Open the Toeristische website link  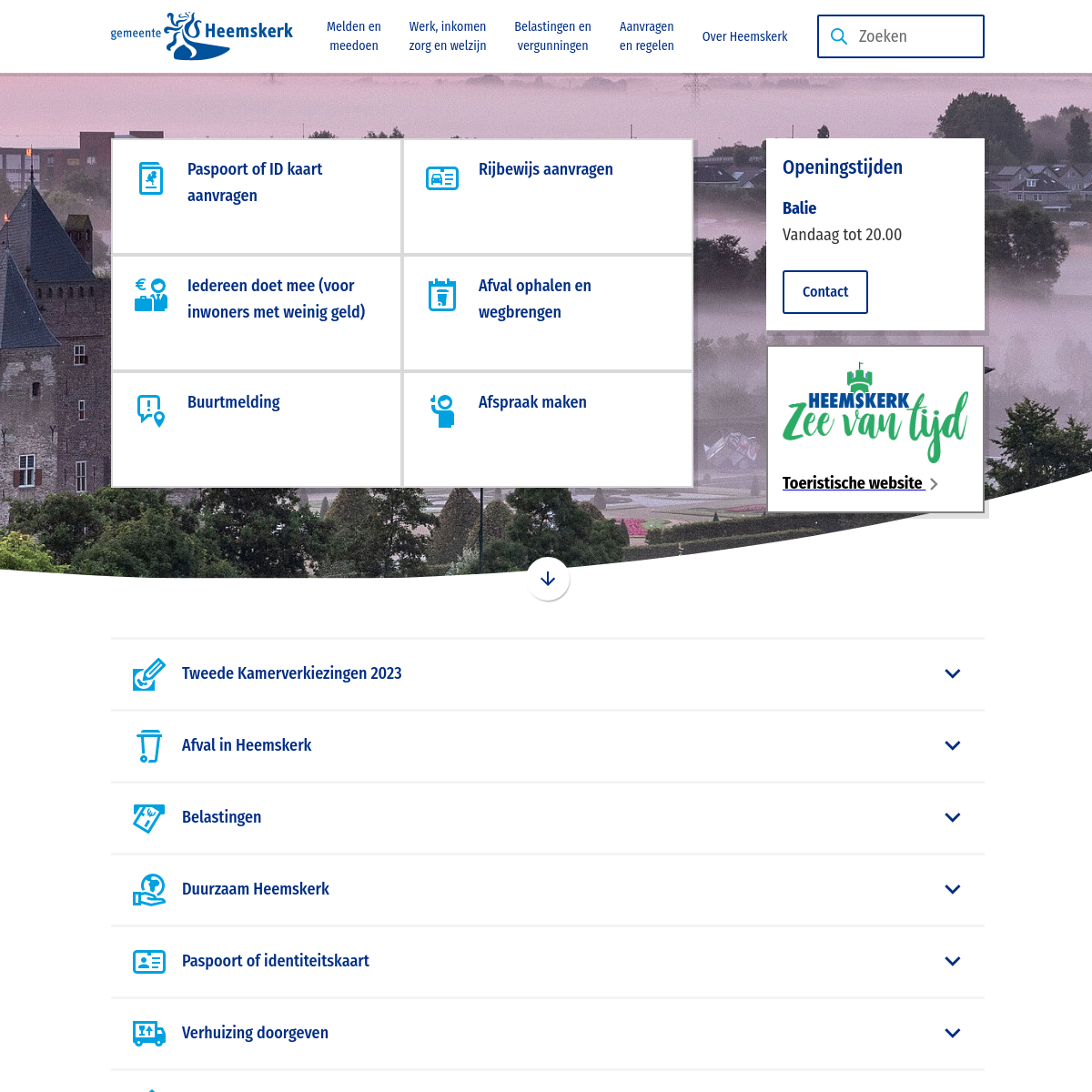tap(853, 483)
